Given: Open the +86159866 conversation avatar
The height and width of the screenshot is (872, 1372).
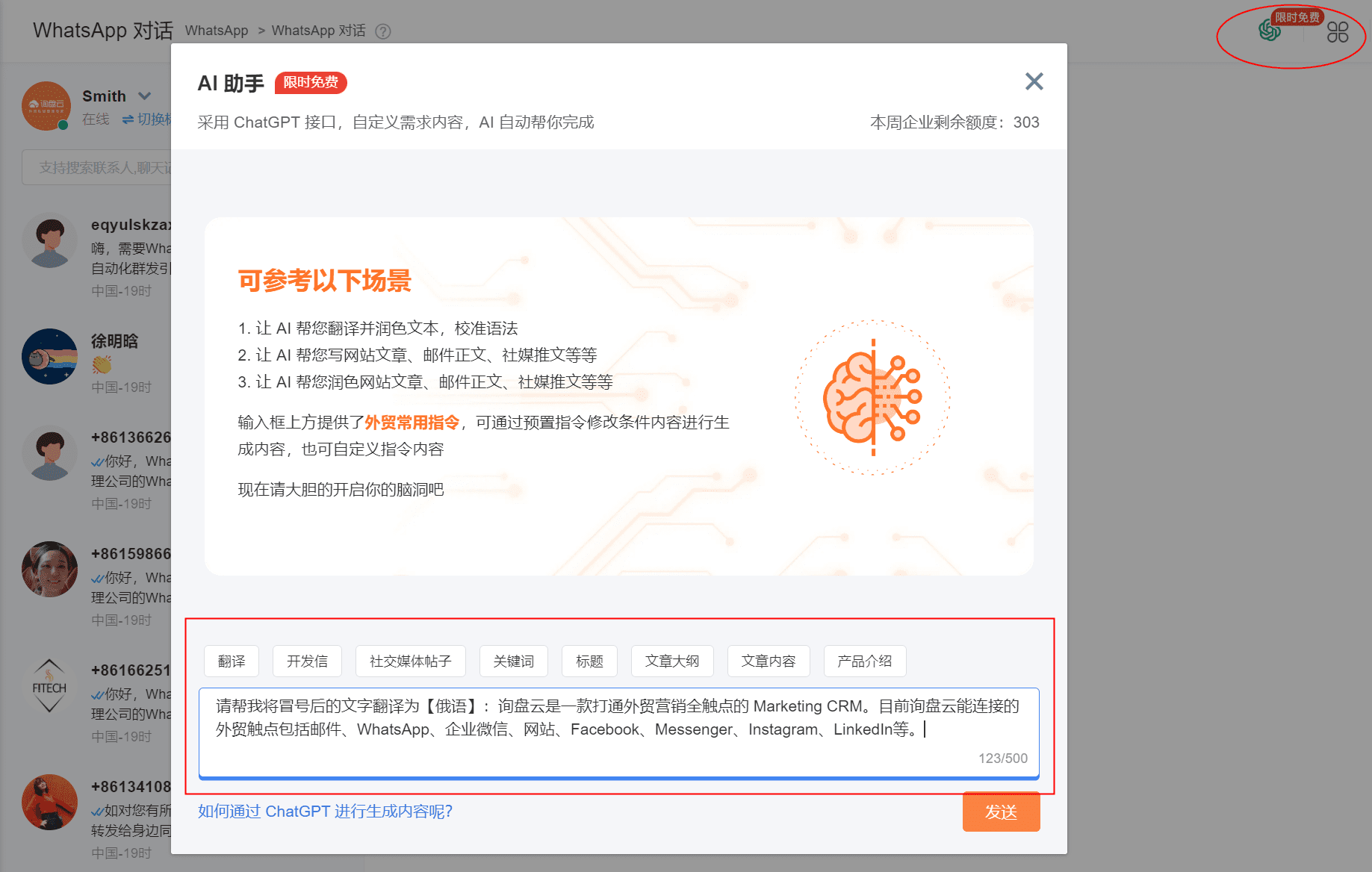Looking at the screenshot, I should pyautogui.click(x=50, y=570).
